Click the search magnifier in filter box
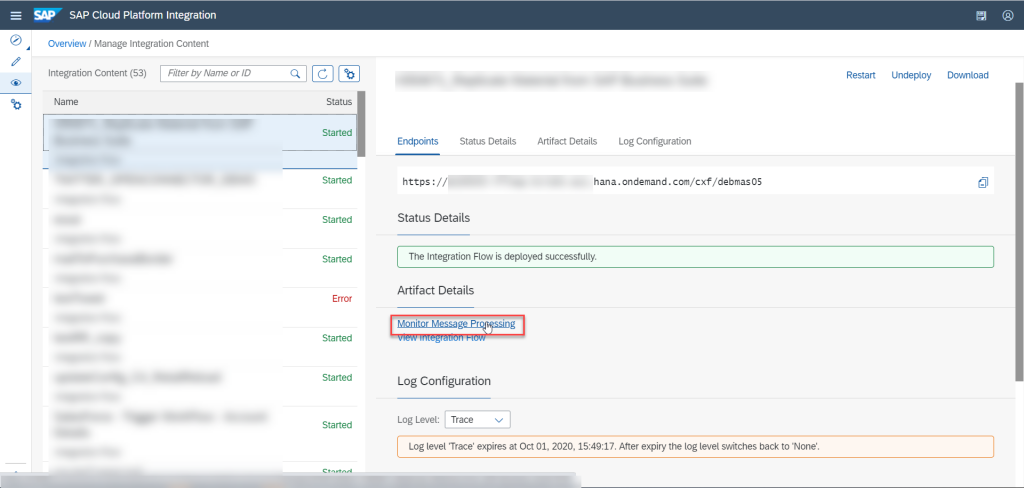The width and height of the screenshot is (1024, 488). [296, 73]
